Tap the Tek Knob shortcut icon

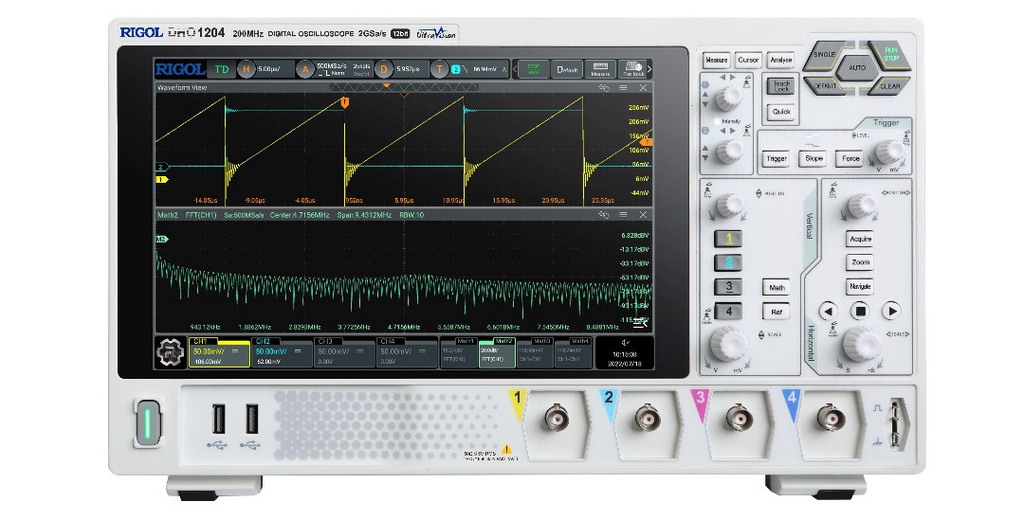632,69
